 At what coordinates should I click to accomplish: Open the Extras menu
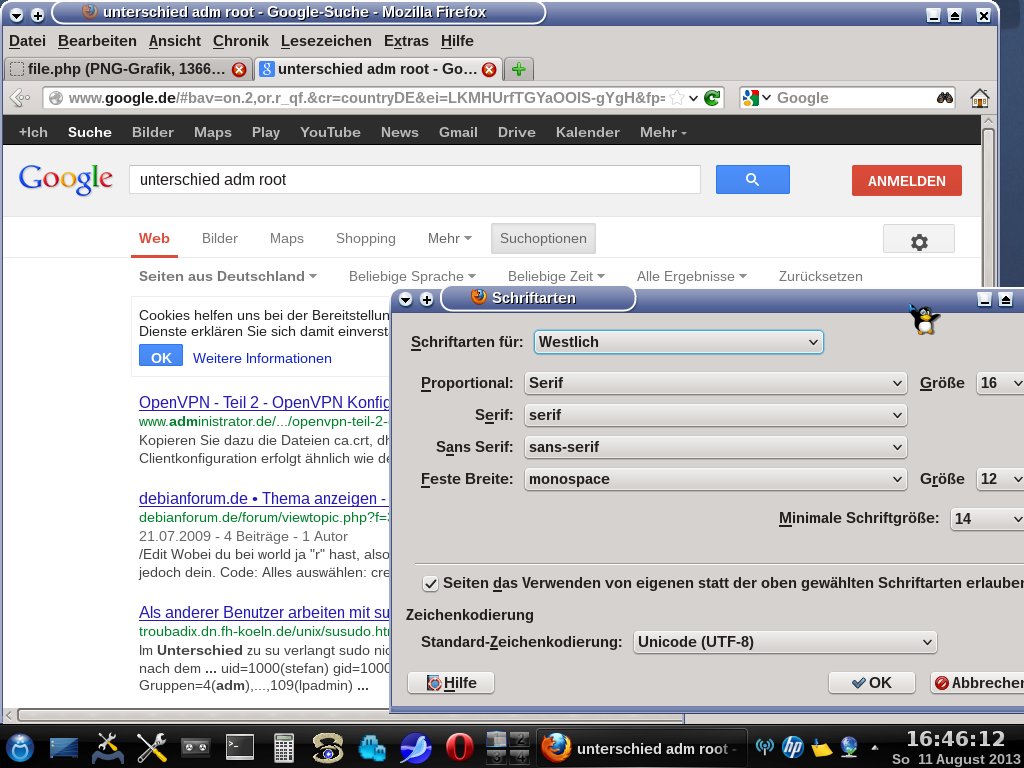[406, 41]
